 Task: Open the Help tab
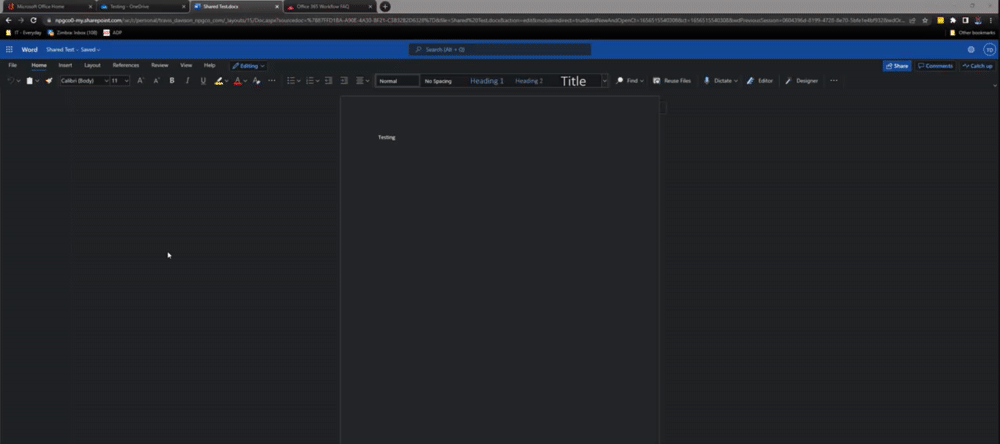click(209, 65)
